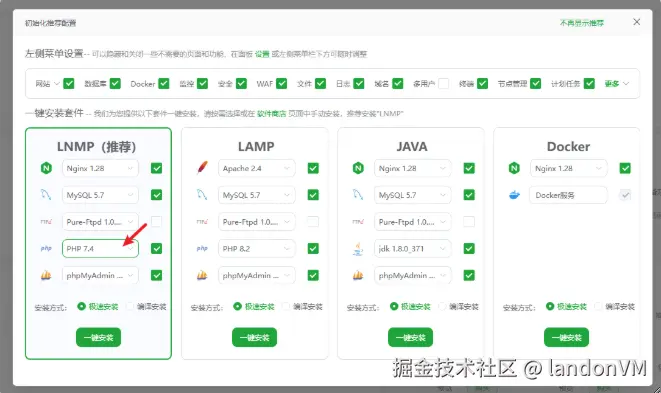Screen dimensions: 661x393
Task: Click the 不再显示推荐 link
Action: tap(582, 23)
